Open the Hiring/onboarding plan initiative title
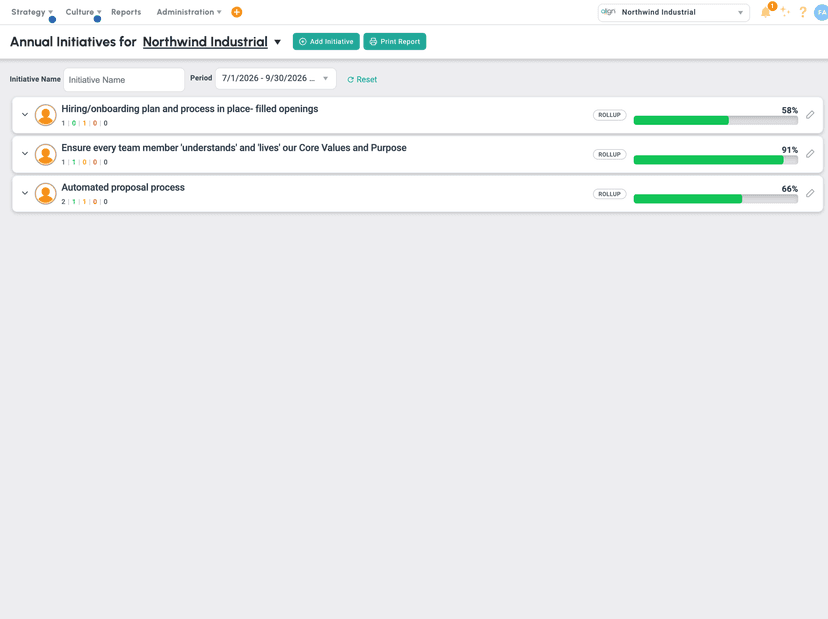The height and width of the screenshot is (619, 828). point(190,109)
